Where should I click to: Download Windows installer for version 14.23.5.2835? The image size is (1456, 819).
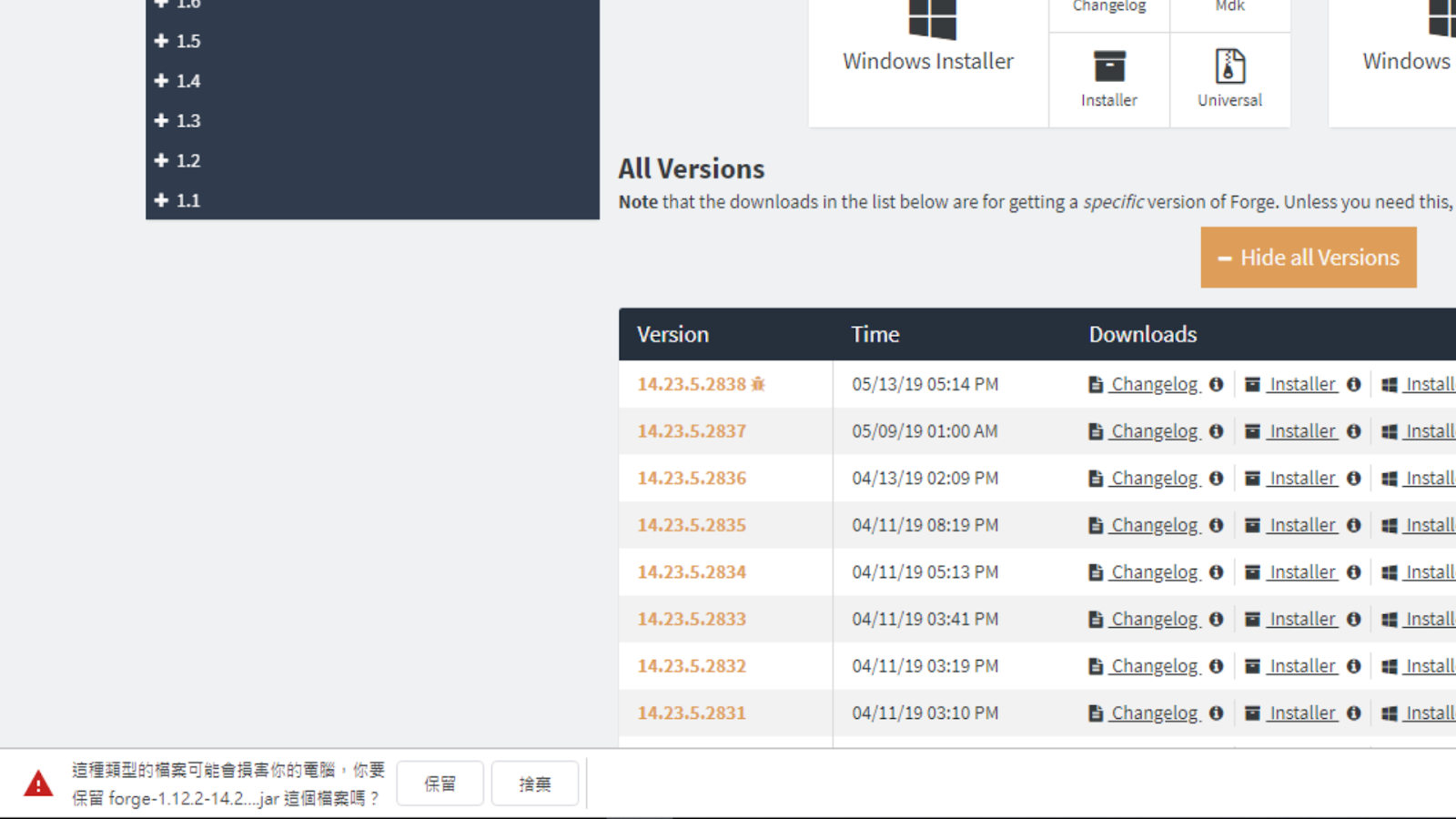1419,526
